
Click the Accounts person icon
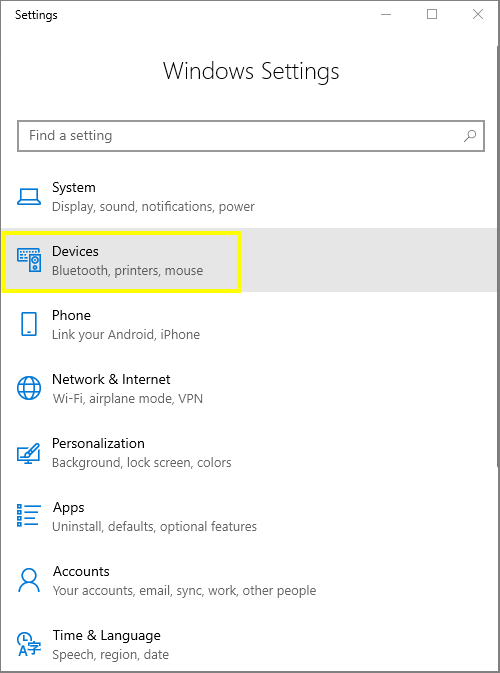click(x=29, y=580)
